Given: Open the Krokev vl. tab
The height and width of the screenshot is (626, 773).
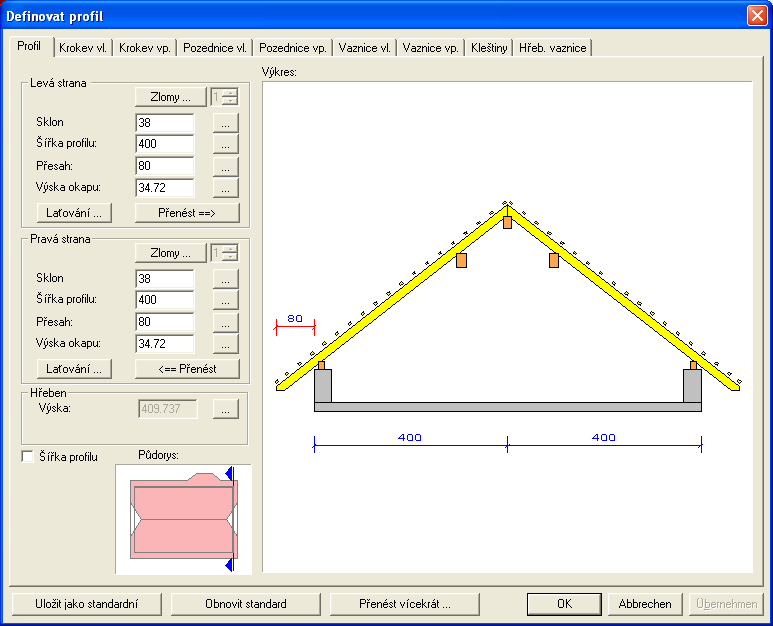Looking at the screenshot, I should pos(83,48).
